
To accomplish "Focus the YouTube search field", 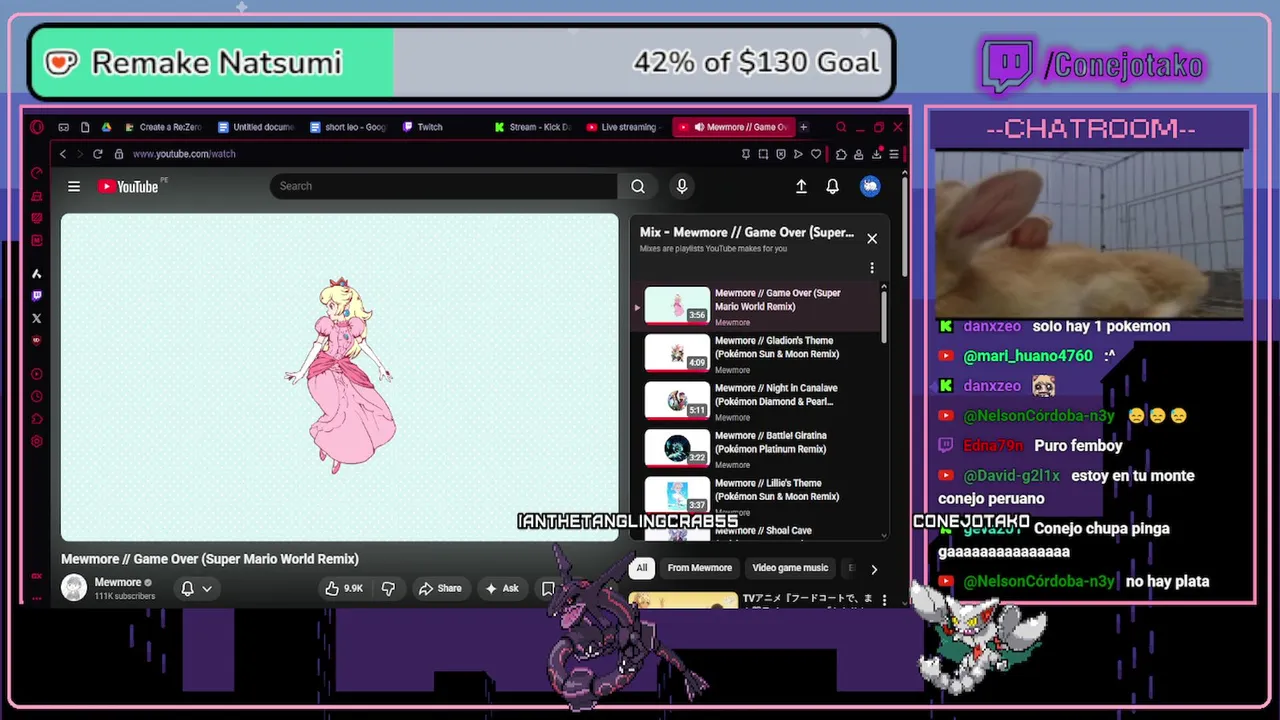I will (x=444, y=186).
